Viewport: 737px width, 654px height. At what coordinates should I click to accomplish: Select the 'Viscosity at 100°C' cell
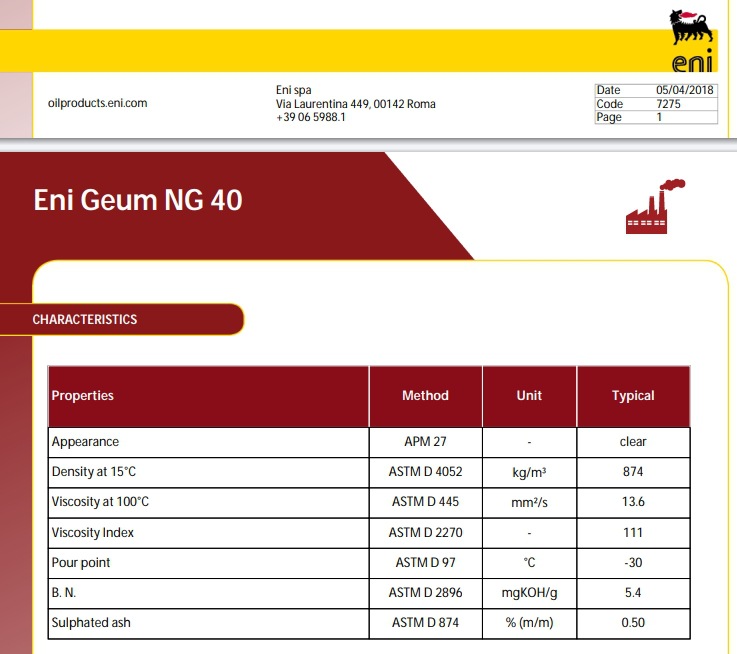[x=209, y=502]
